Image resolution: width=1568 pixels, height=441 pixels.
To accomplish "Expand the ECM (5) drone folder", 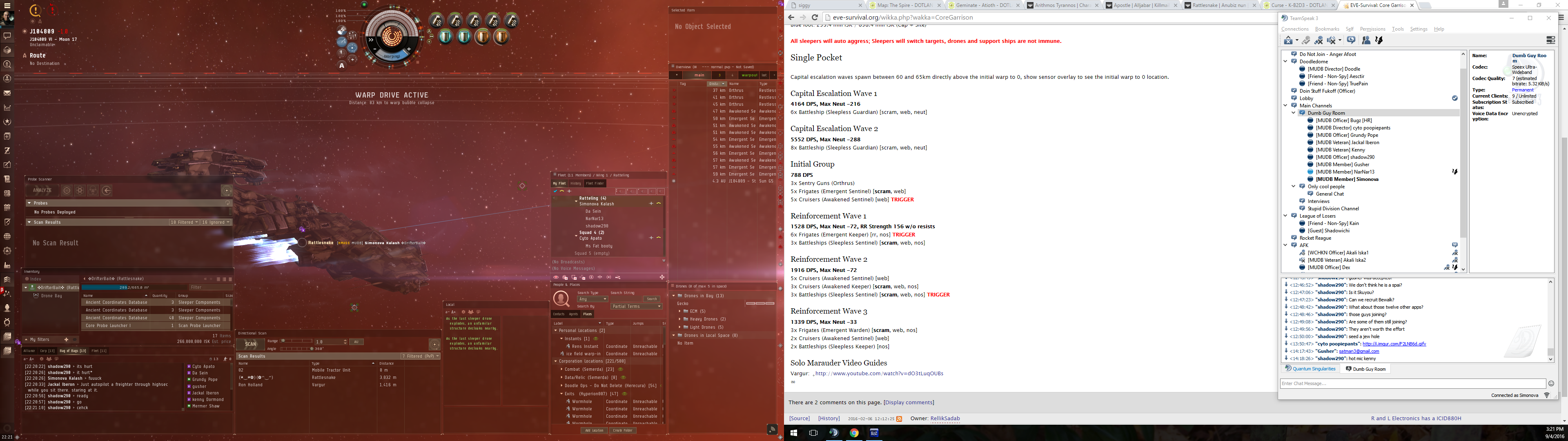I will click(680, 311).
